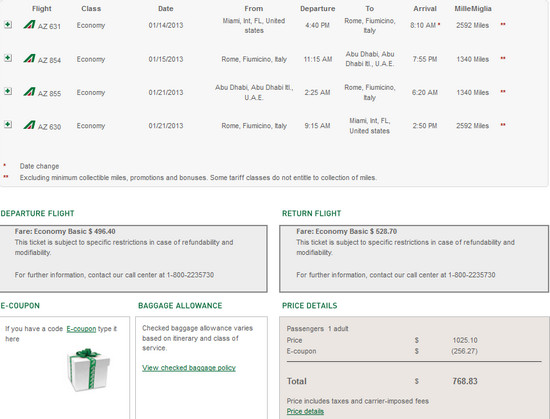Click the Alitalia logo beside AZ 854
Viewport: 550px width, 419px height.
29,58
